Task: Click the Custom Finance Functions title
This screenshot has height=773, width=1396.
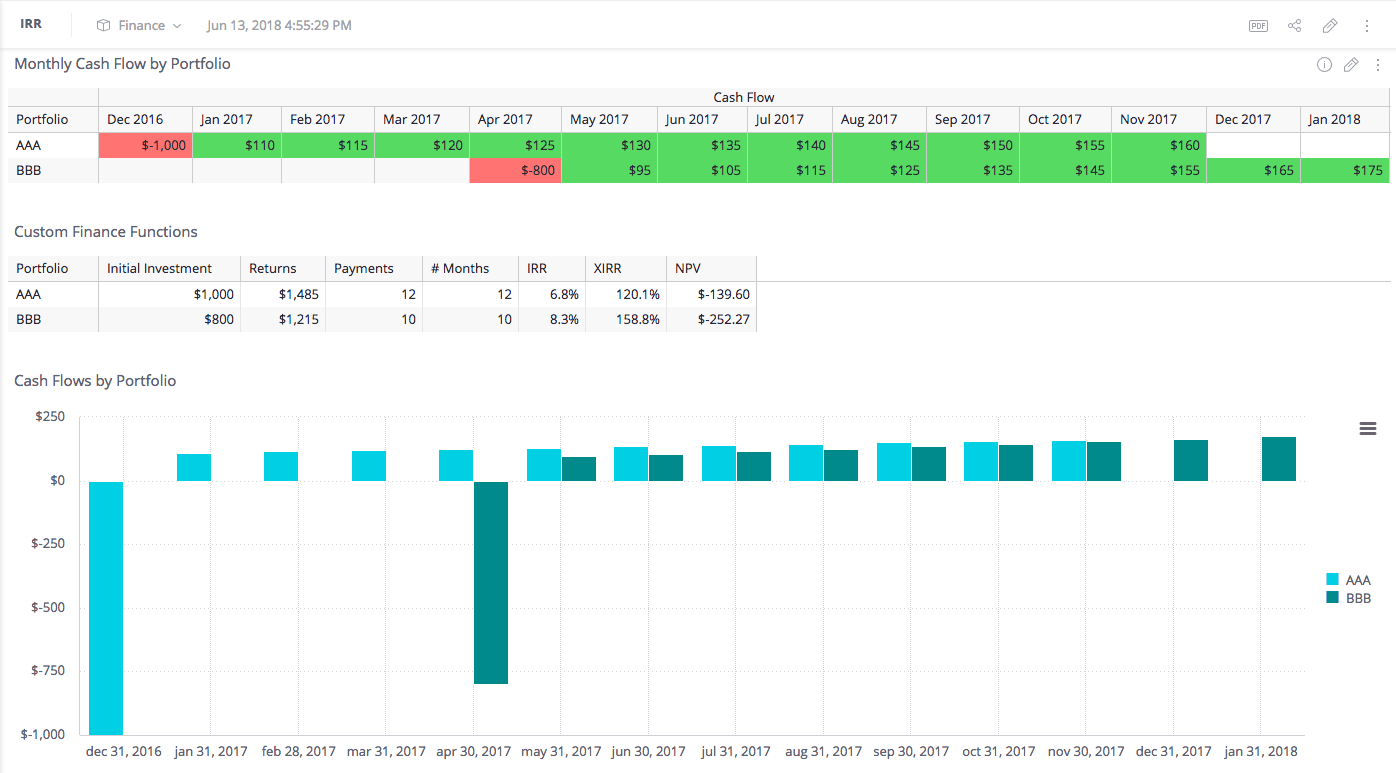Action: 106,232
